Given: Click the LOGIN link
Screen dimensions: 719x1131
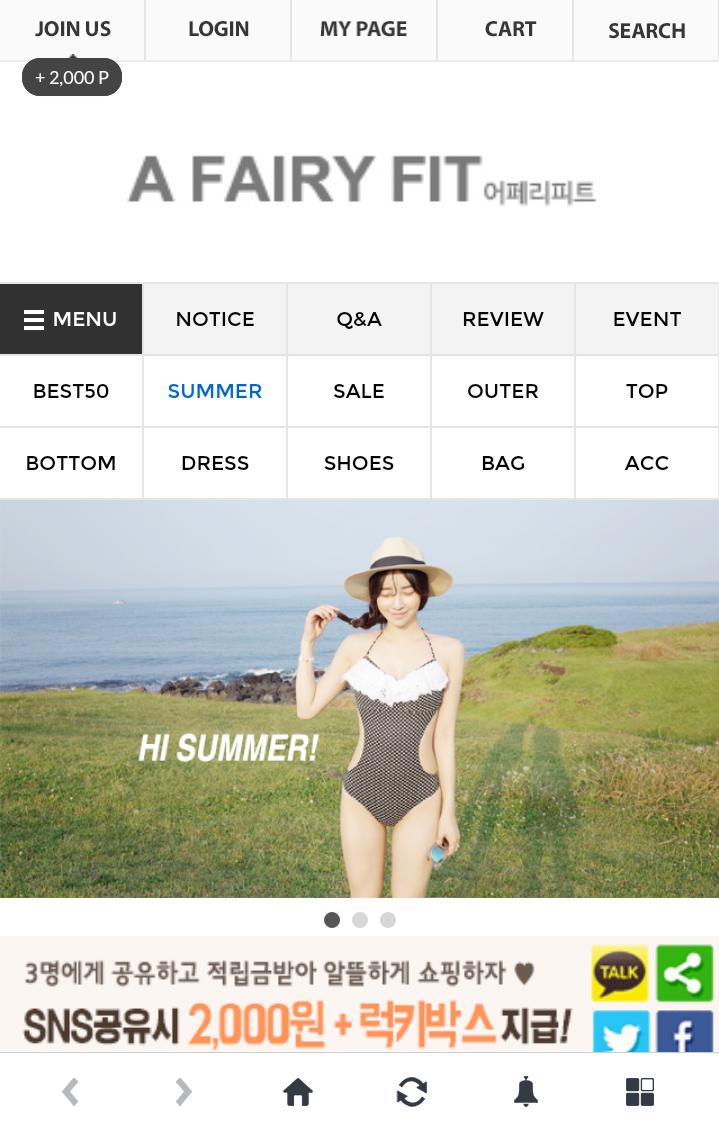Looking at the screenshot, I should 219,30.
